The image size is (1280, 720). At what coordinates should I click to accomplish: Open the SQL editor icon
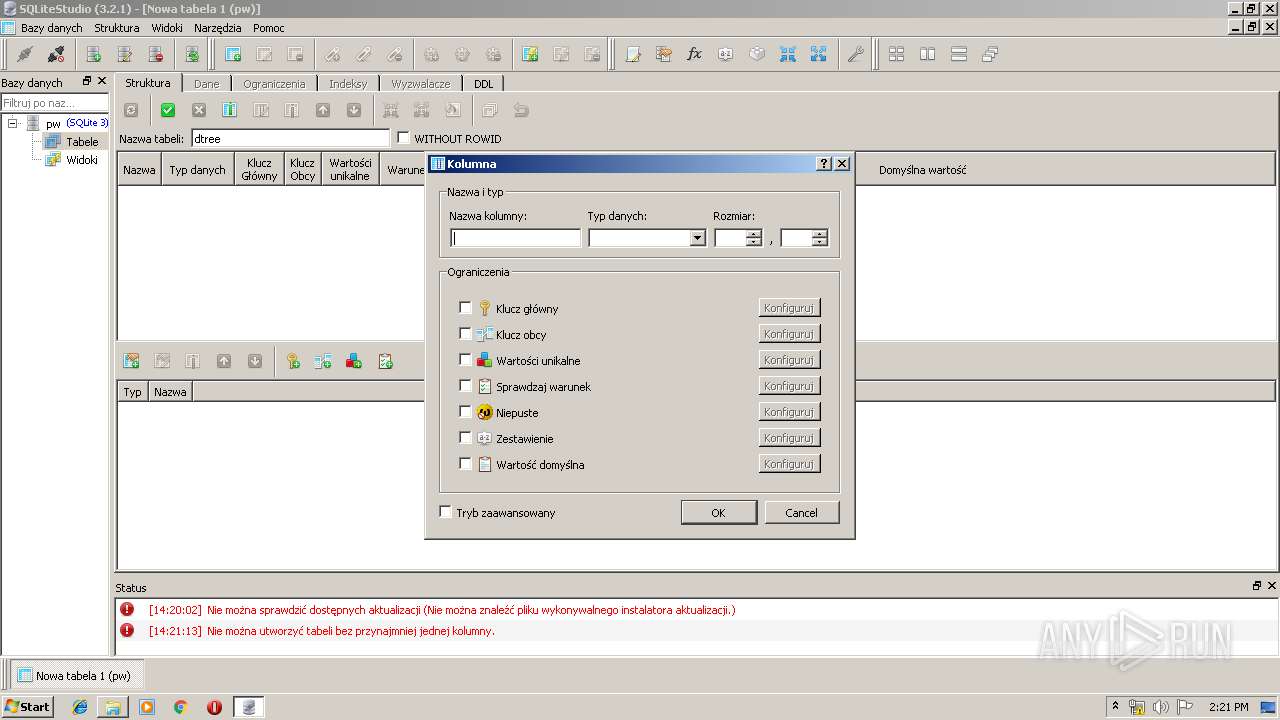[633, 54]
